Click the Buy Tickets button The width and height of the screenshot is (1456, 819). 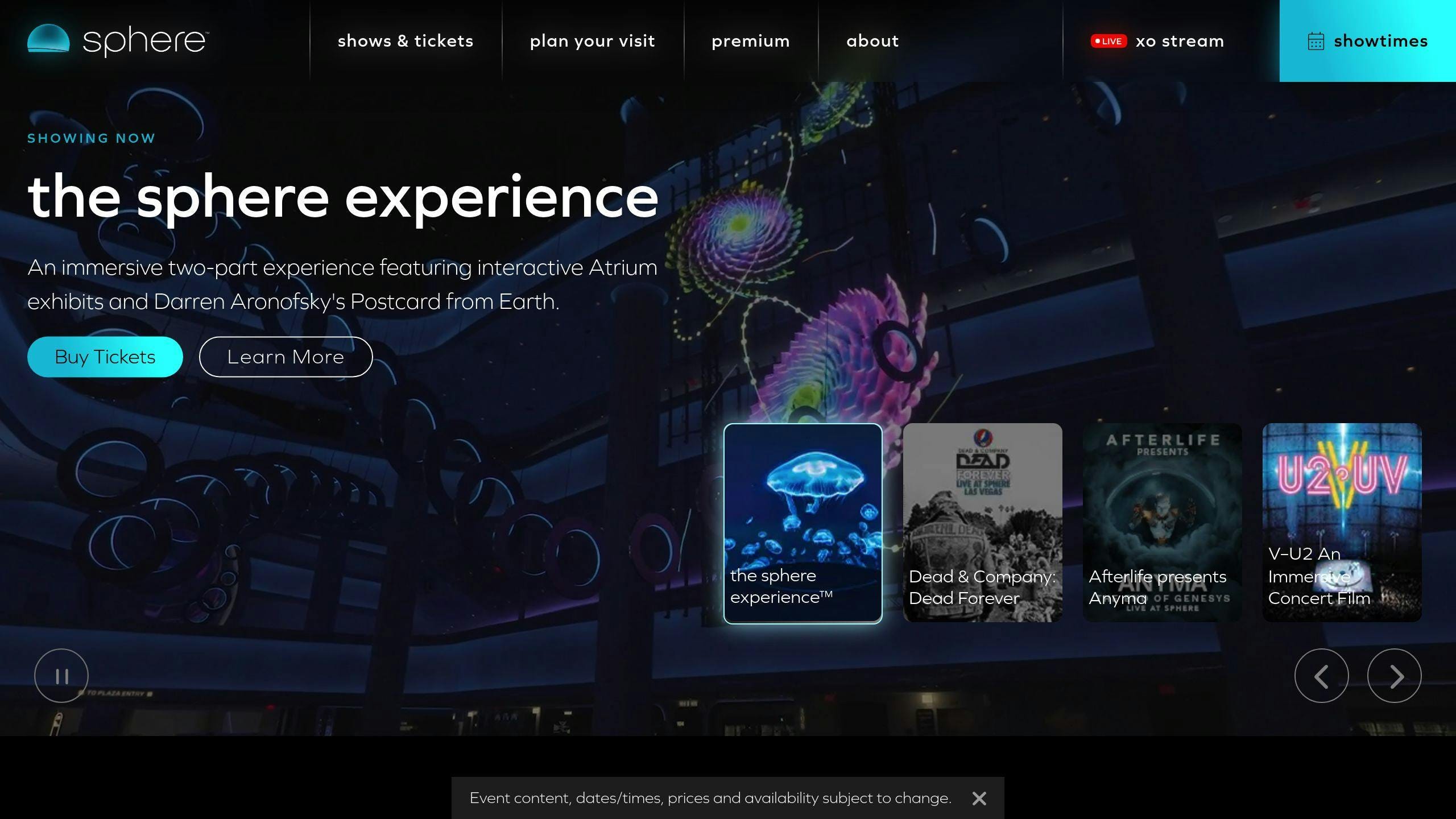click(x=105, y=357)
